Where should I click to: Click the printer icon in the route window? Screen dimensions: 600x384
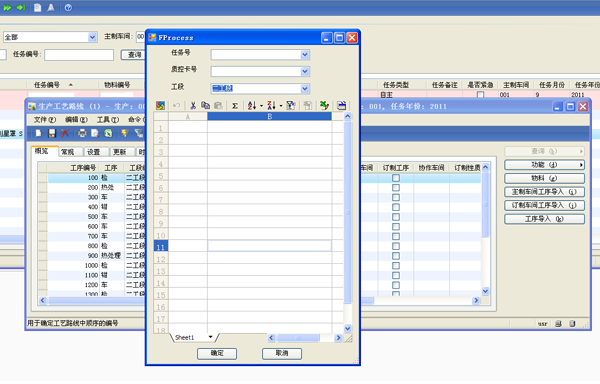point(82,133)
